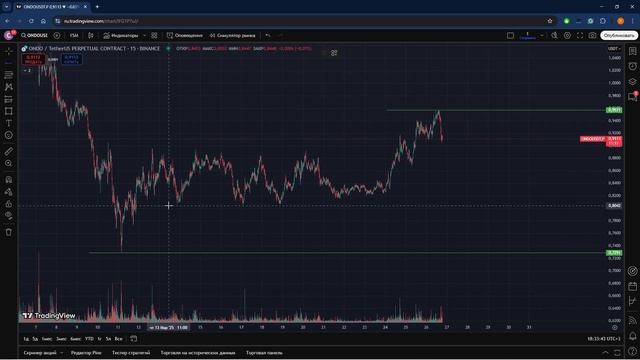
Task: Open the notifications bell icon
Action: pyautogui.click(x=632, y=336)
